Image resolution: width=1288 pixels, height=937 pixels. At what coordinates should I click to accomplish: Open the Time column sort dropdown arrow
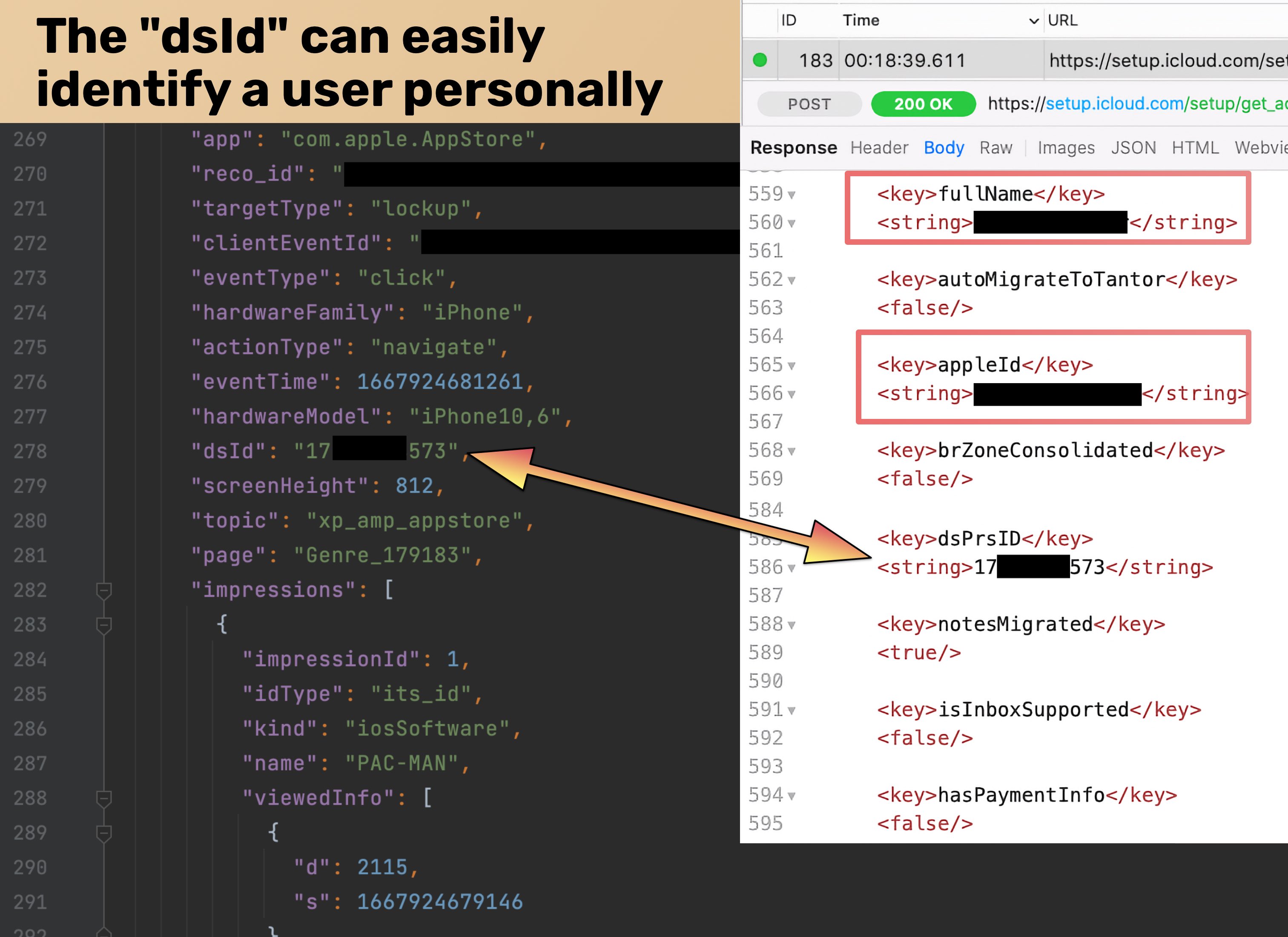point(1033,21)
